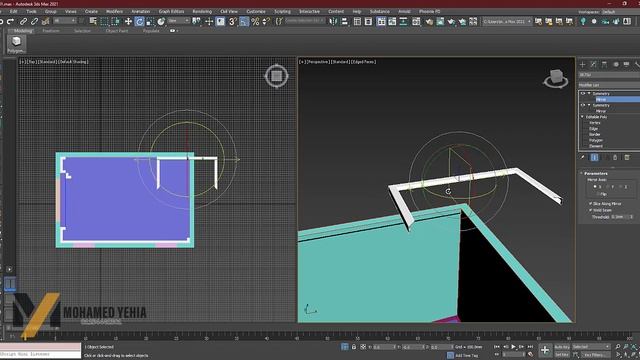Open Select by Name list icon
640x360 pixels.
pyautogui.click(x=93, y=21)
